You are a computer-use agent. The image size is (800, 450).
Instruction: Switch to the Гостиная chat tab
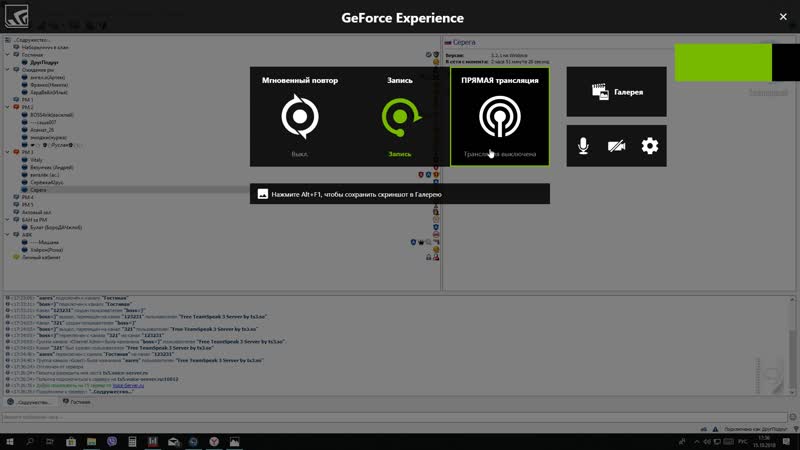(x=77, y=402)
